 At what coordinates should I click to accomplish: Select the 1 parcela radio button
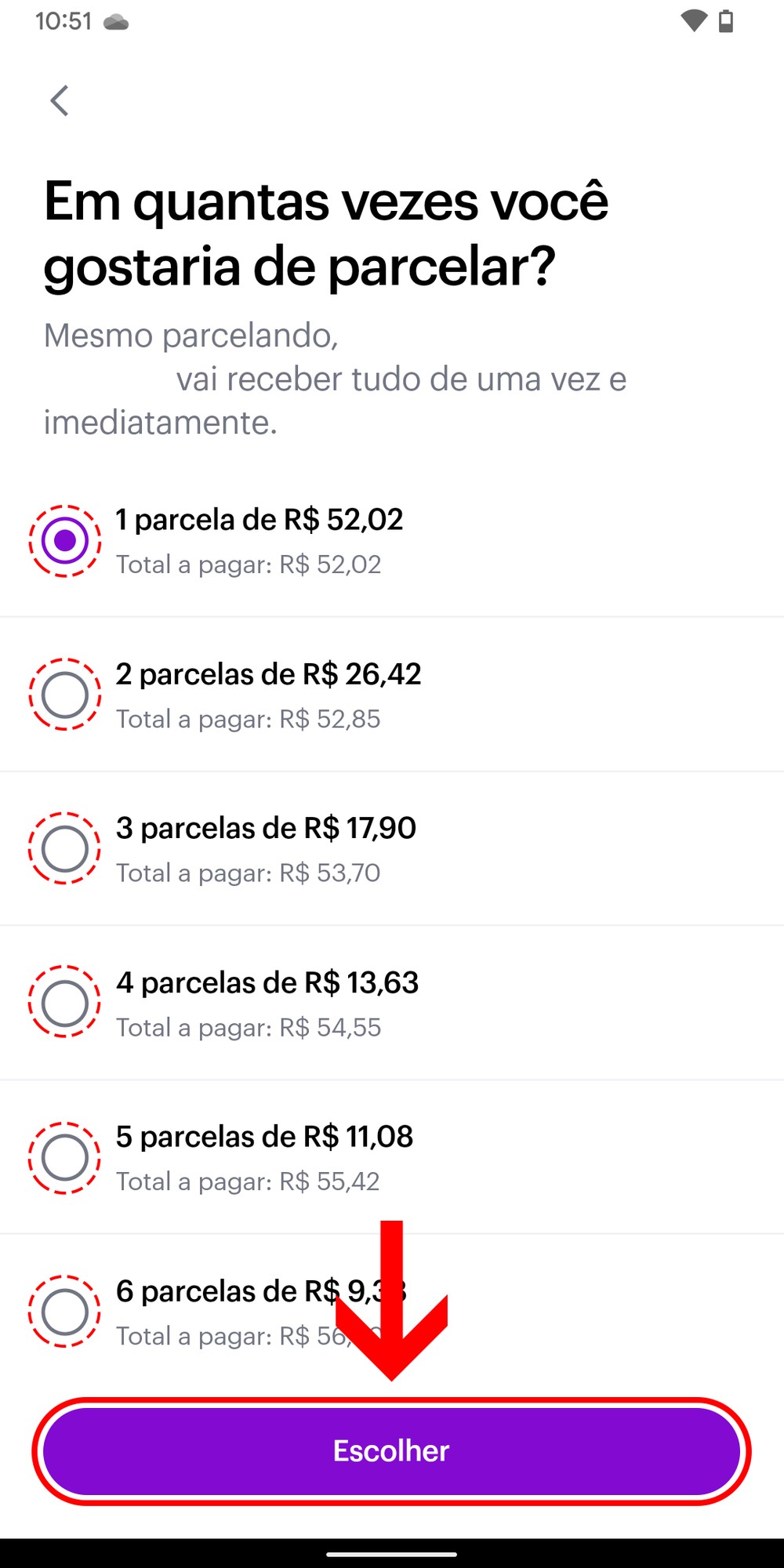(x=65, y=541)
